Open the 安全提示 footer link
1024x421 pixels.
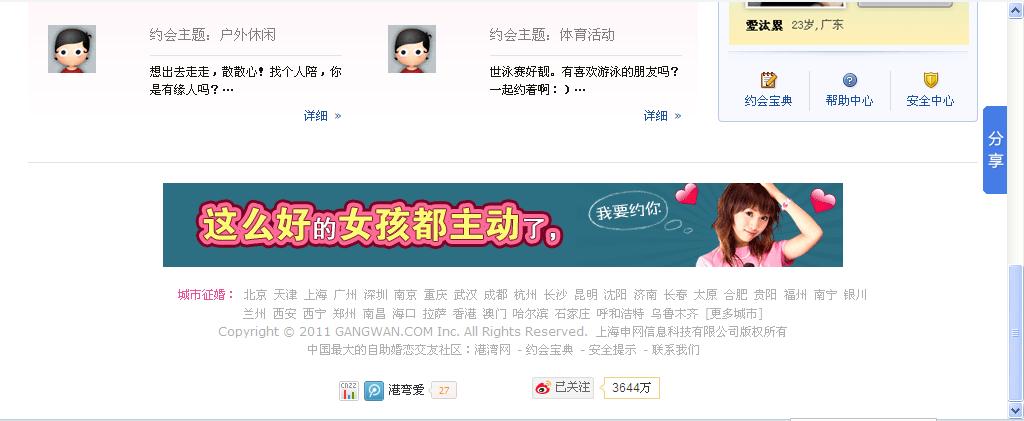point(612,350)
